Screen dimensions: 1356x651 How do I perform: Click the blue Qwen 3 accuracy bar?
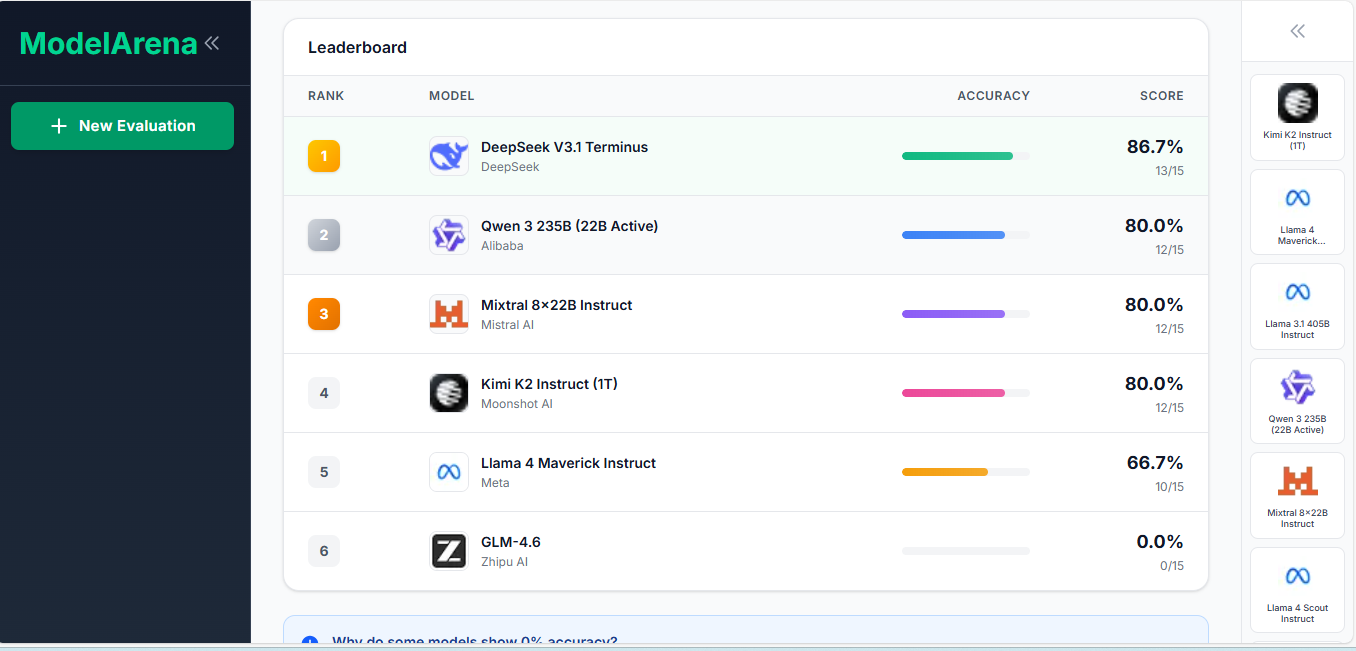click(x=953, y=235)
